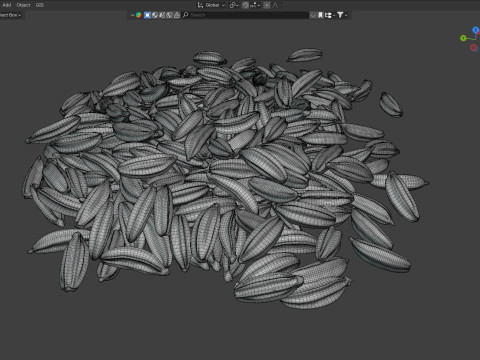Image resolution: width=480 pixels, height=360 pixels.
Task: Expand the asset browser mode chevron
Action: [132, 15]
